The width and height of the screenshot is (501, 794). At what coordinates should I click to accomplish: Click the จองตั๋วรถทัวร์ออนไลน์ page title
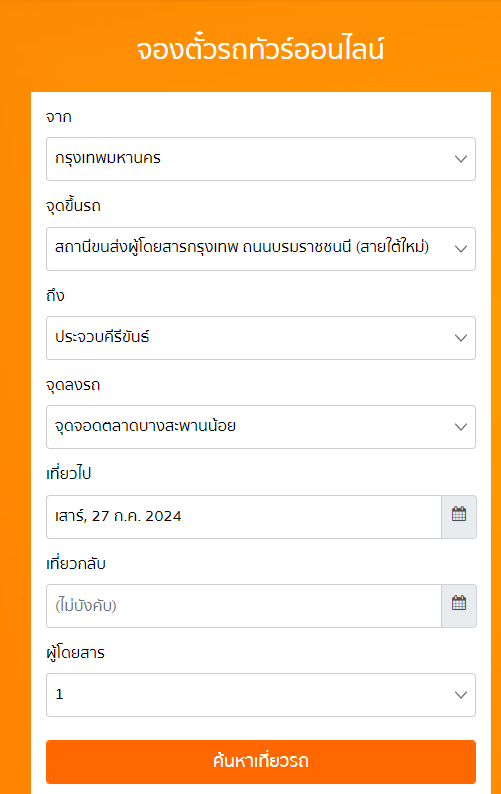coord(260,50)
